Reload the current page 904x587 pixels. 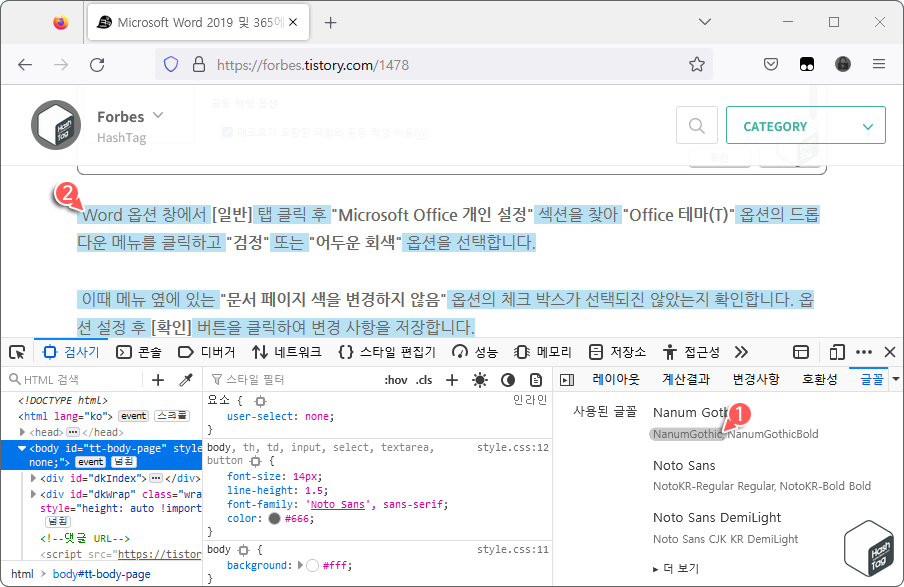pyautogui.click(x=97, y=65)
